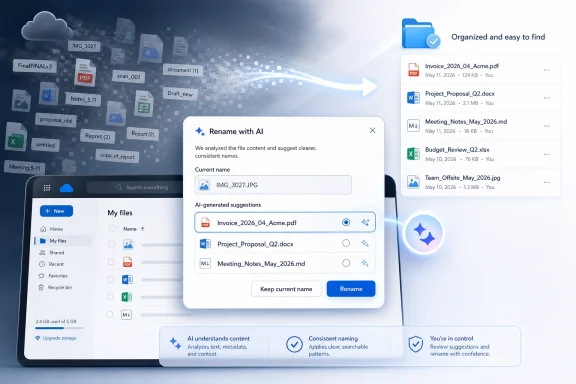Click the Team_Offsite_May_2026.jpg file name
The width and height of the screenshot is (576, 384).
click(462, 177)
